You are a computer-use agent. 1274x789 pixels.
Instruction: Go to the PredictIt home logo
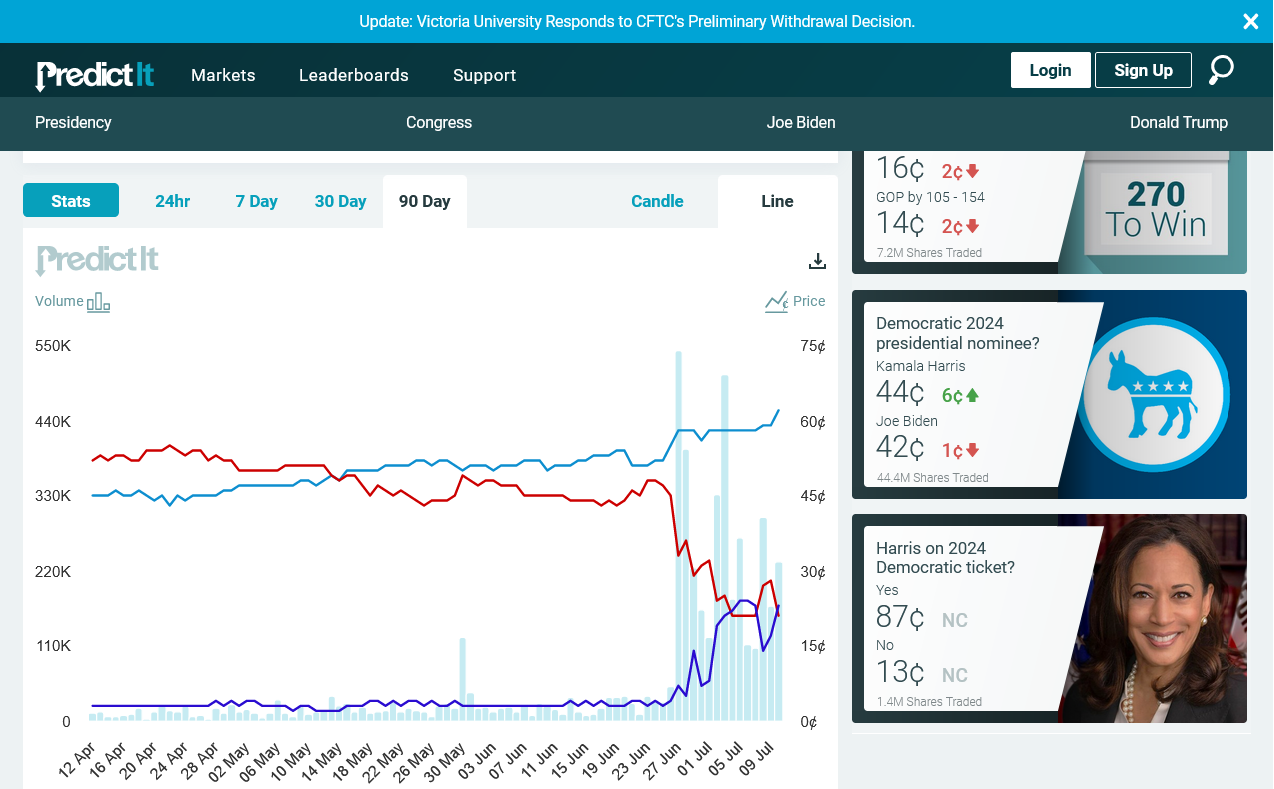(95, 75)
